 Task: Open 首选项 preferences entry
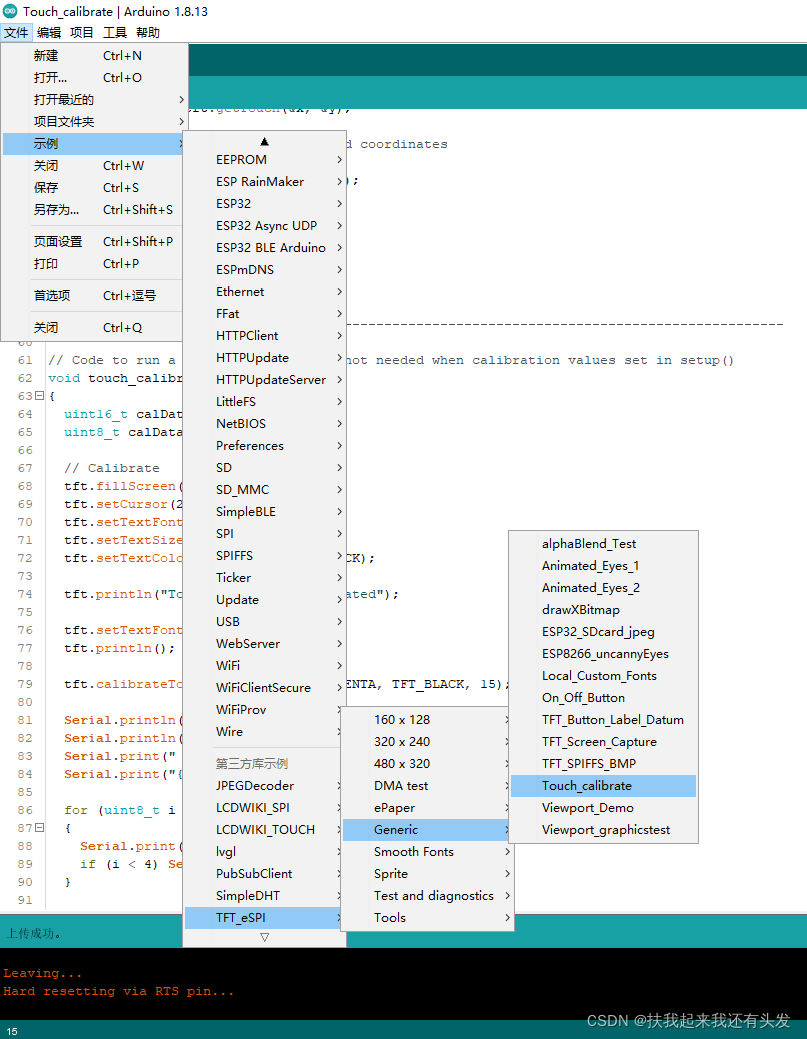[x=93, y=296]
